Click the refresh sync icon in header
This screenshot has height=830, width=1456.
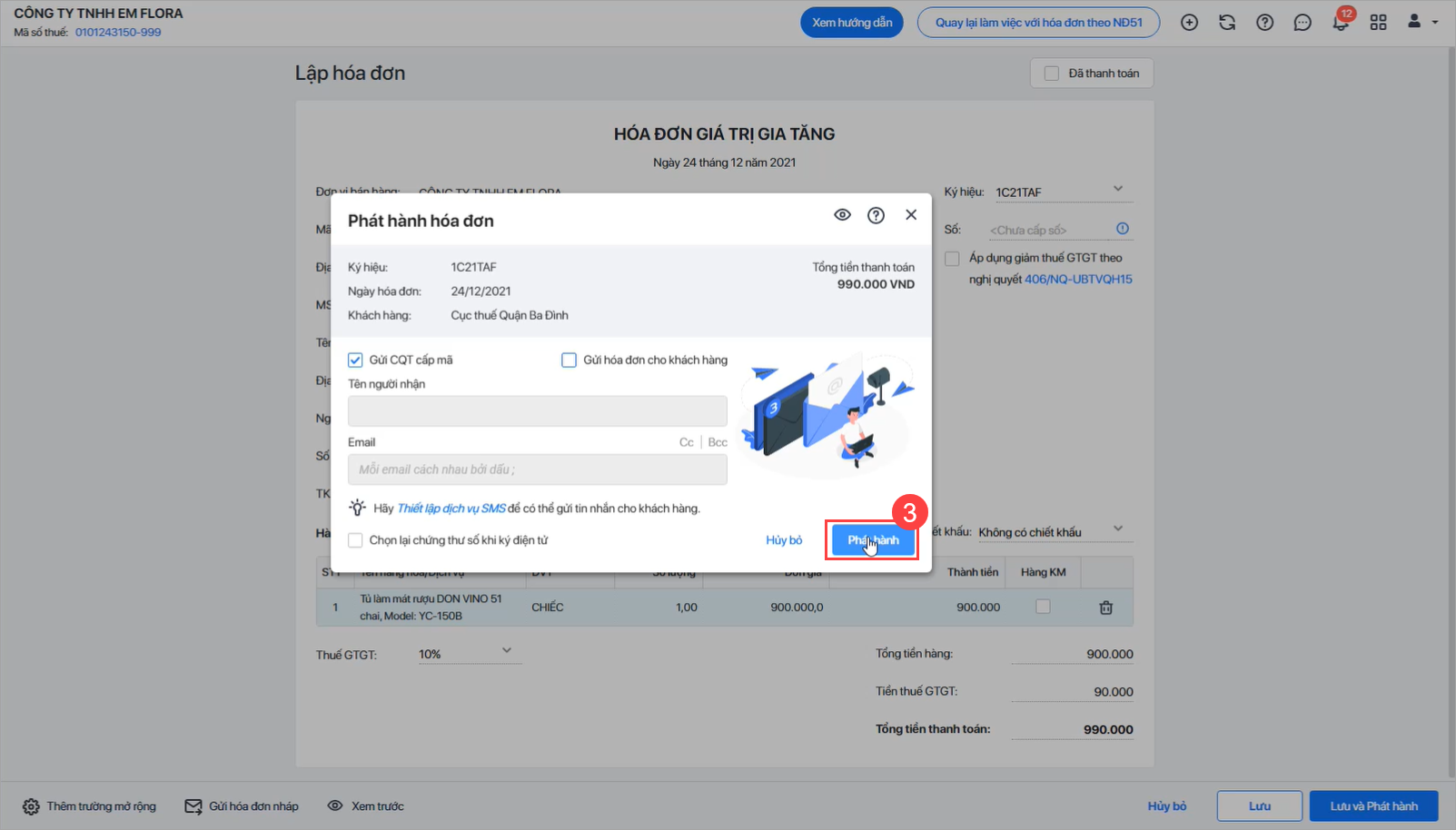(x=1227, y=23)
